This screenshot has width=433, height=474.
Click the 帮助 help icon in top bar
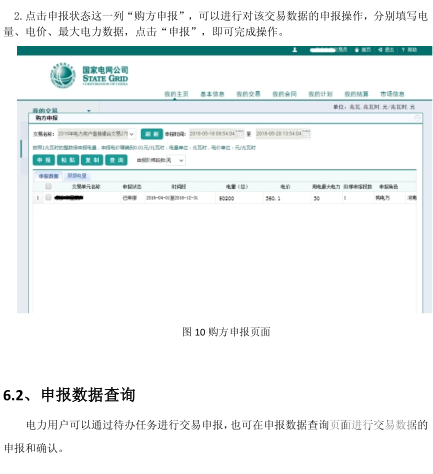click(x=403, y=50)
